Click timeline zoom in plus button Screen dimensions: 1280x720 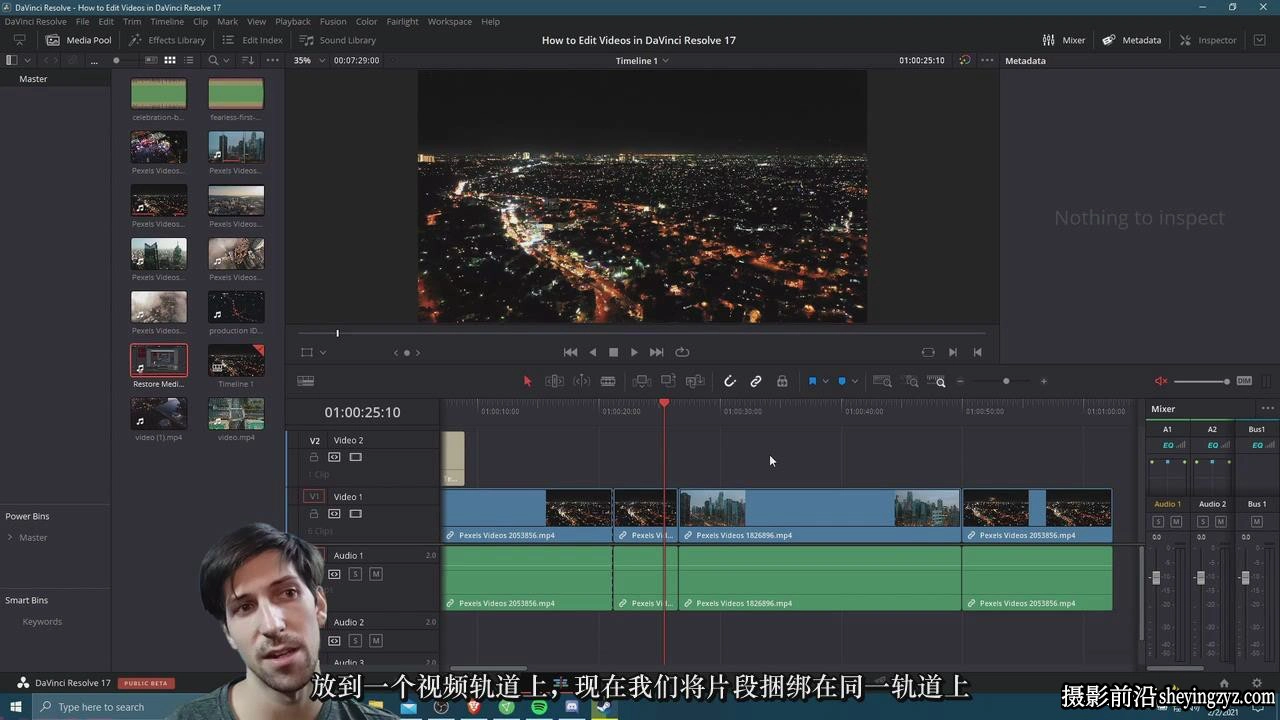(1043, 381)
